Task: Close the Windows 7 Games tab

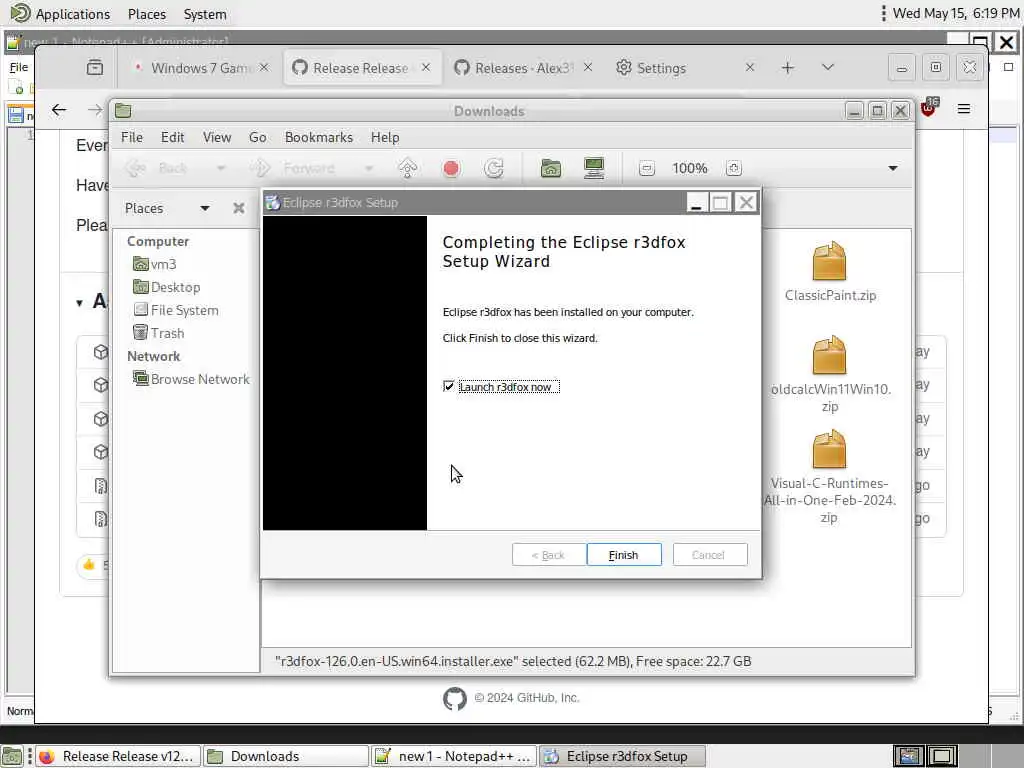Action: tap(264, 67)
